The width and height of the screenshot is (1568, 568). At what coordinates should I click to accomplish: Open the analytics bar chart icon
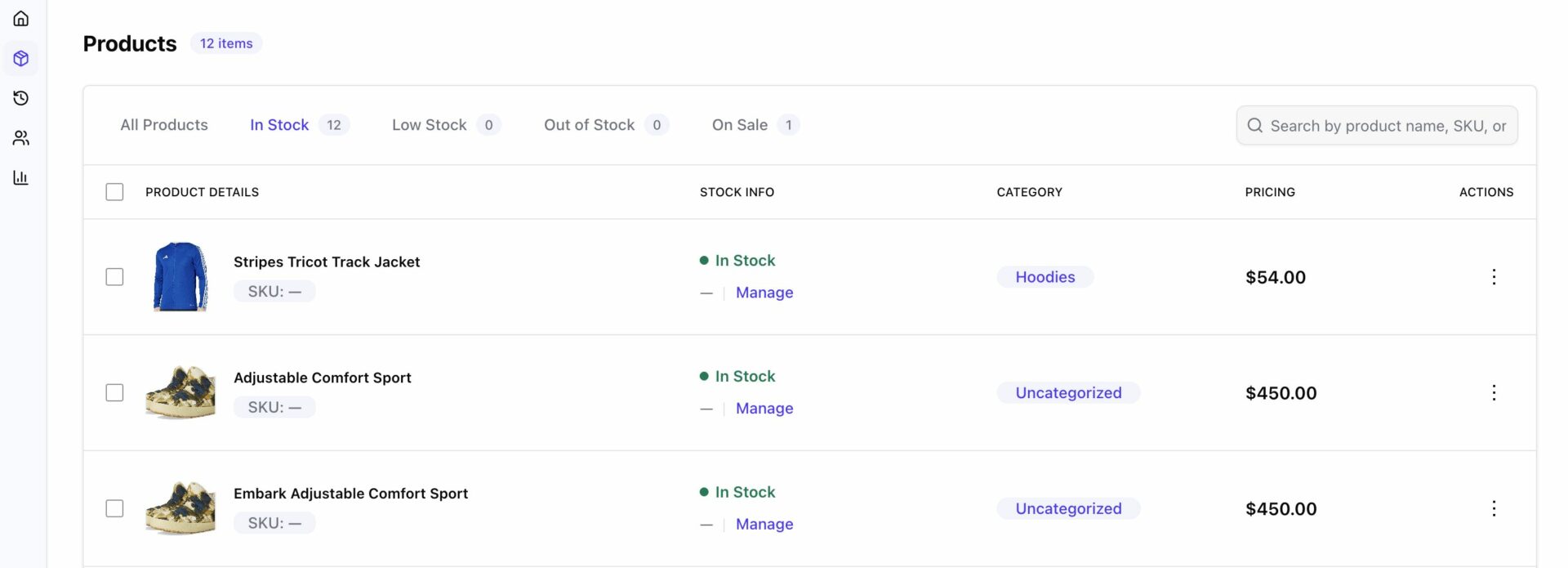click(21, 177)
